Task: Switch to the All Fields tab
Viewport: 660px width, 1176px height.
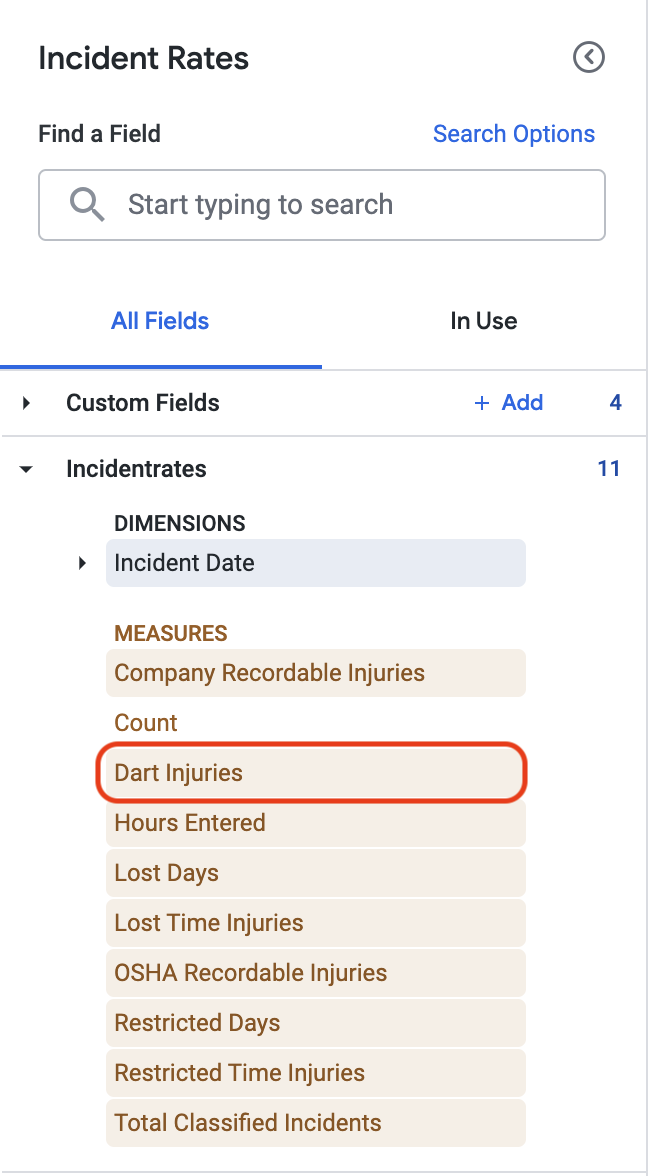Action: pyautogui.click(x=160, y=321)
